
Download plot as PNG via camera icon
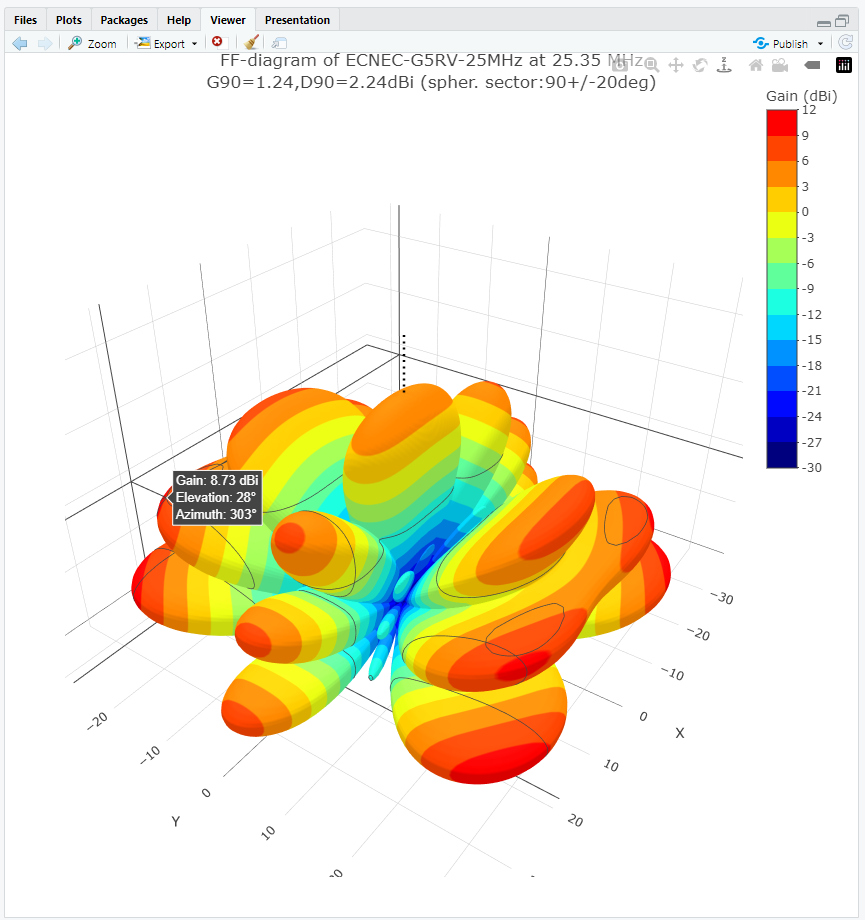click(x=620, y=65)
